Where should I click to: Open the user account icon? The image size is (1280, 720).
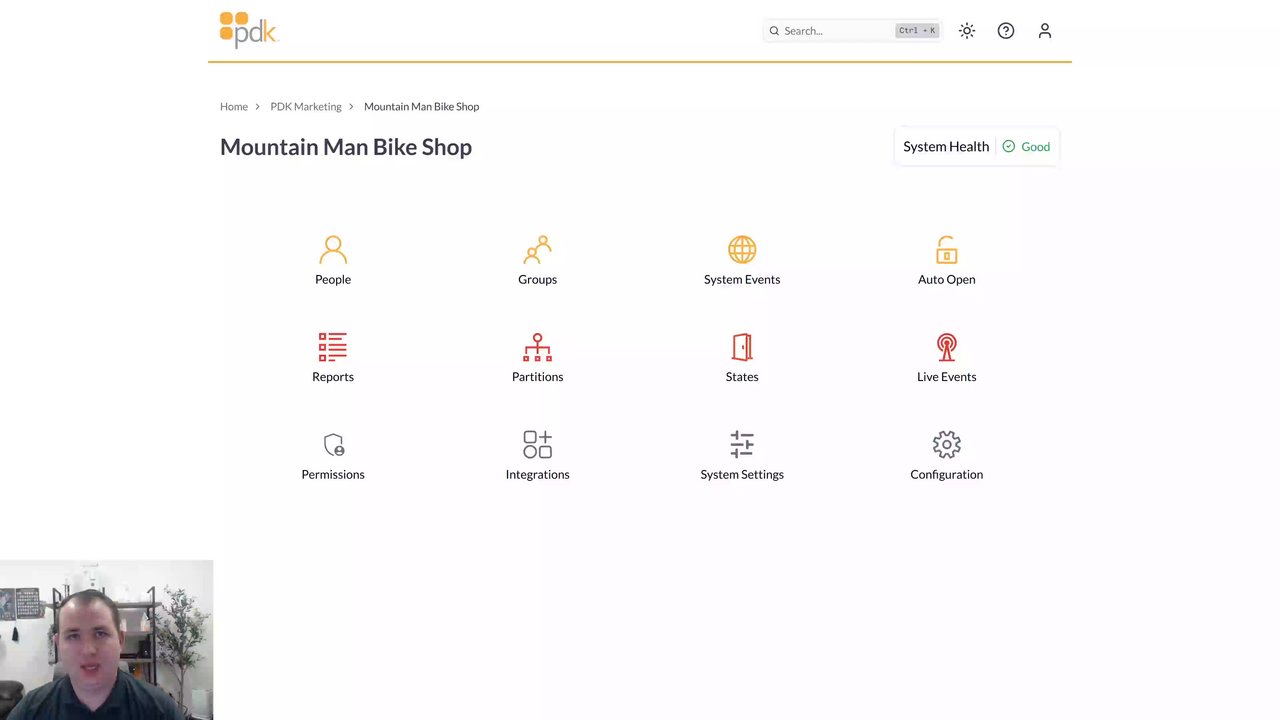coord(1045,31)
